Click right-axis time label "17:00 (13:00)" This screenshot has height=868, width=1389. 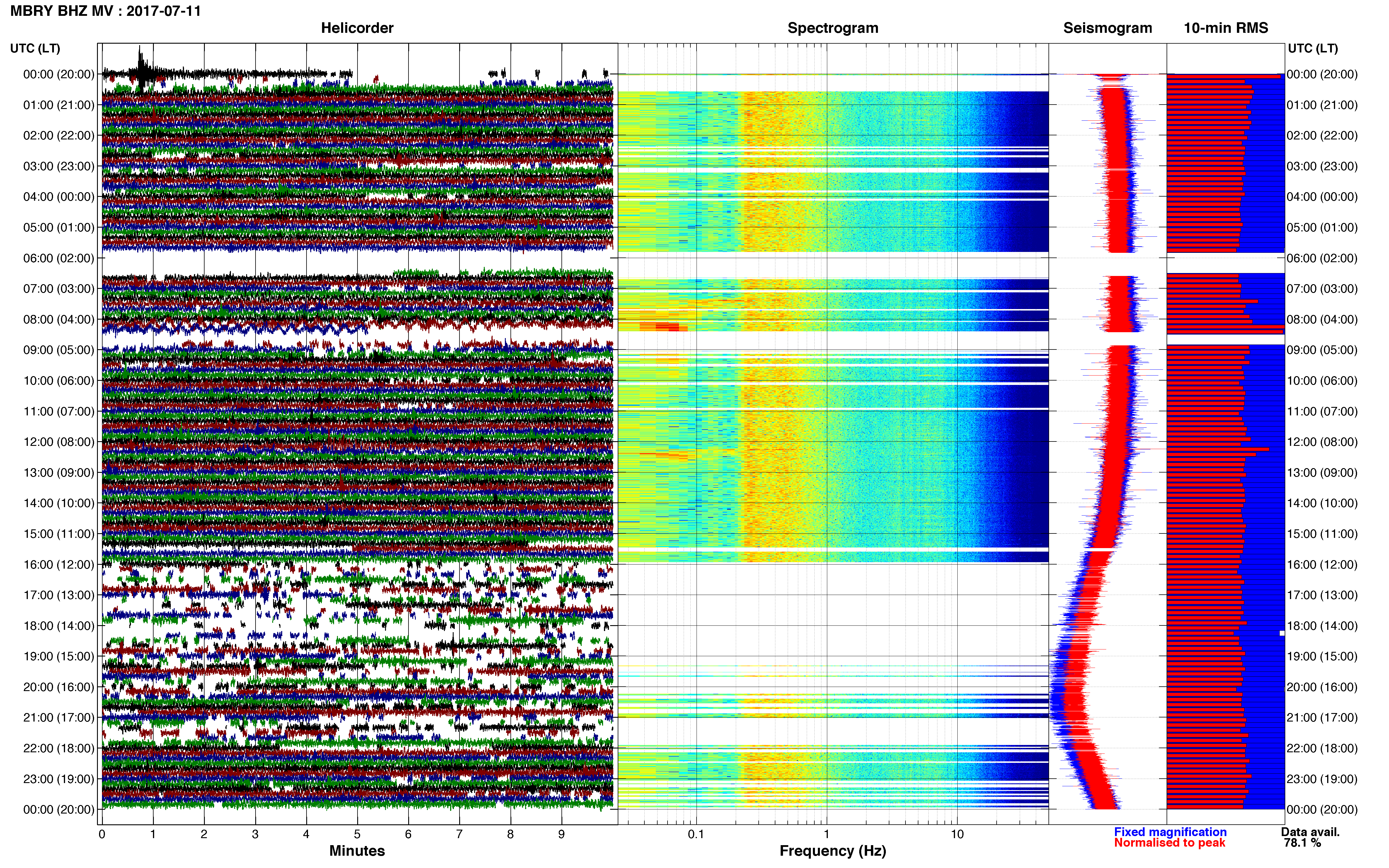click(x=1322, y=595)
